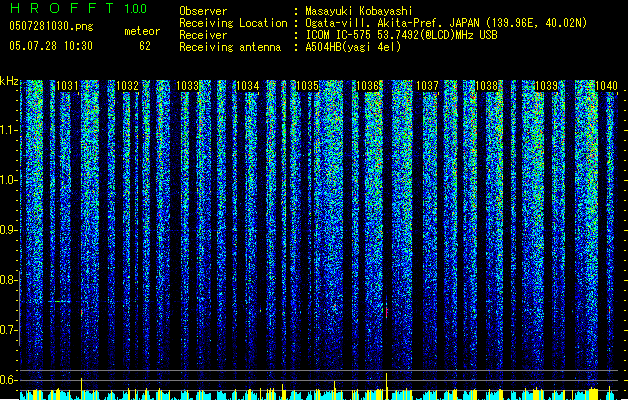Image resolution: width=629 pixels, height=400 pixels.
Task: Click the 1038 time marker
Action: 487,86
